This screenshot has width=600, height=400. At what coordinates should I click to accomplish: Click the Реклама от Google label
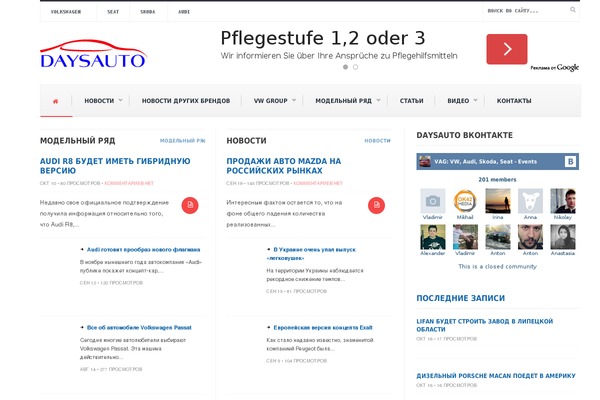pyautogui.click(x=554, y=68)
